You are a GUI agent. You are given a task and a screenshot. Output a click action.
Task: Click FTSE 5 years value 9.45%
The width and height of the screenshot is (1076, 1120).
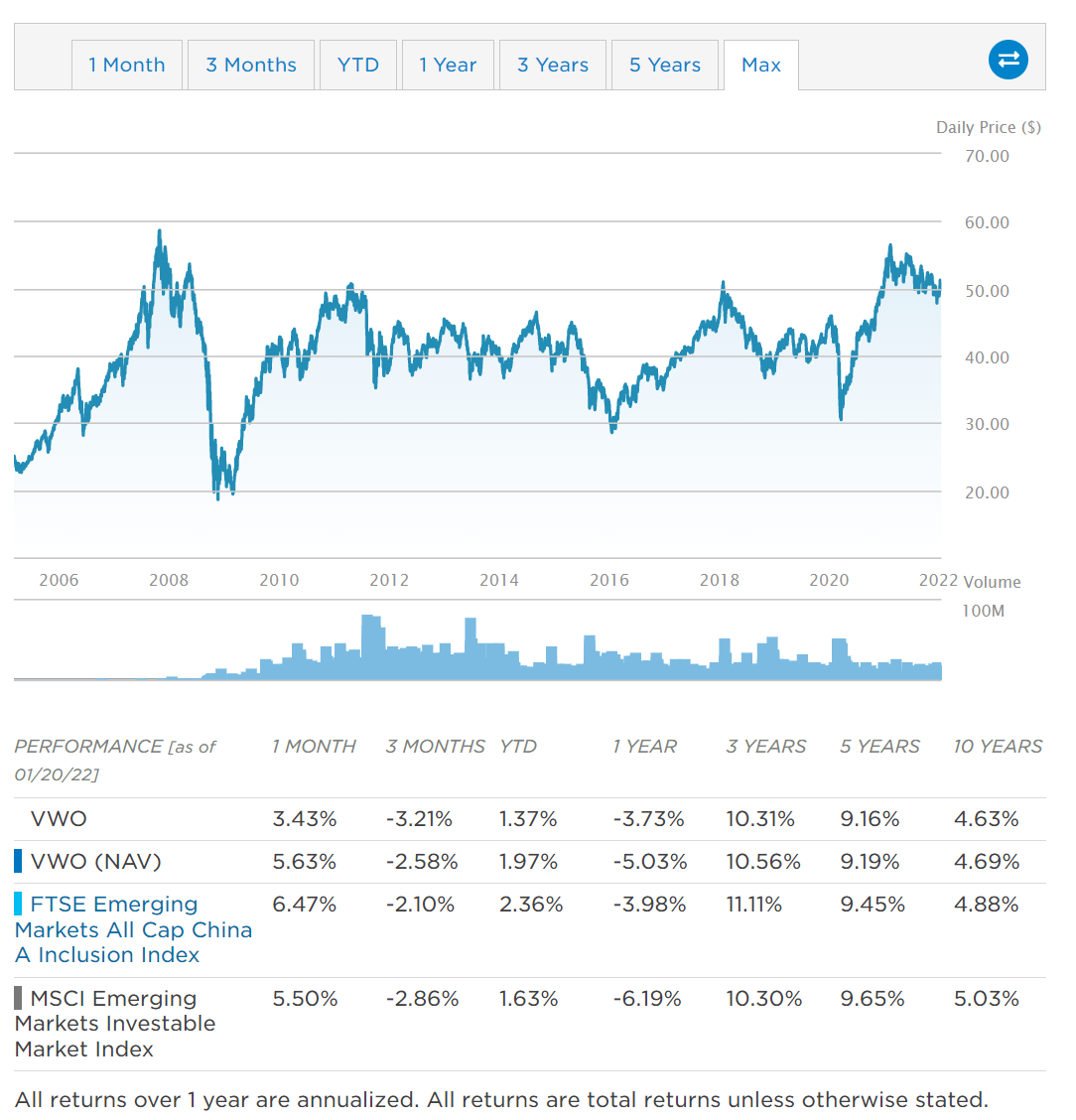pos(873,905)
